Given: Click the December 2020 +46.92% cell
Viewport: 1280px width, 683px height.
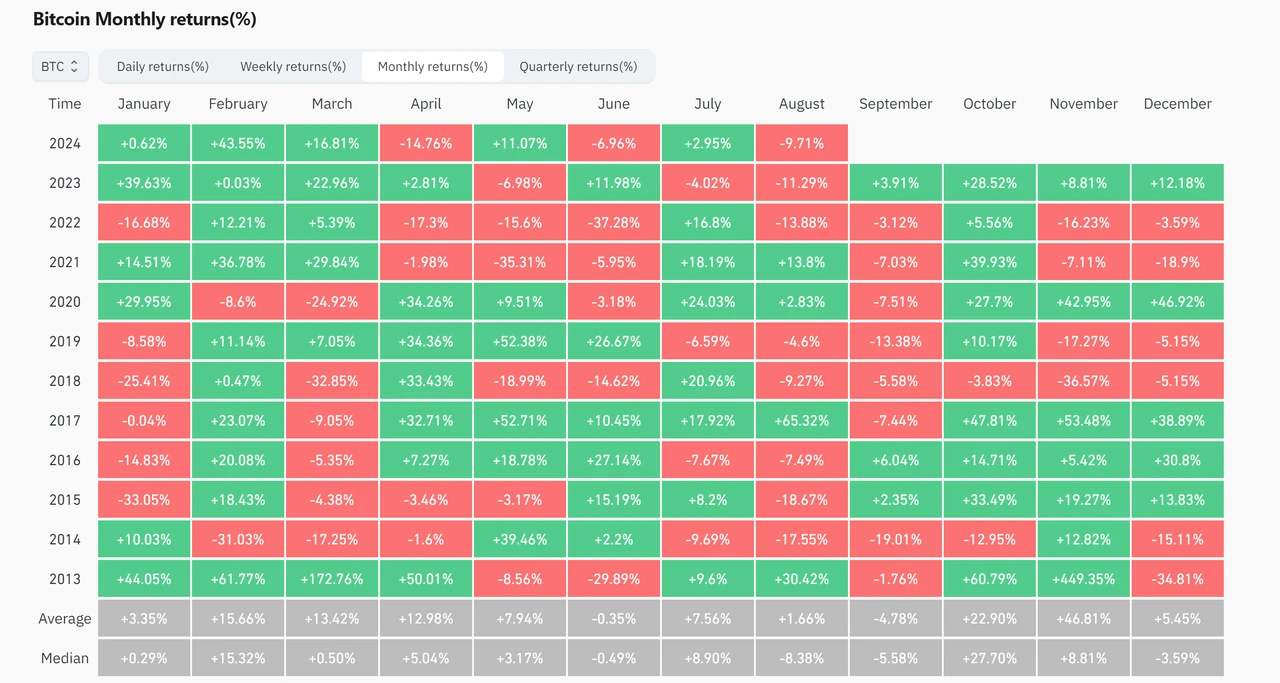Looking at the screenshot, I should click(x=1177, y=302).
